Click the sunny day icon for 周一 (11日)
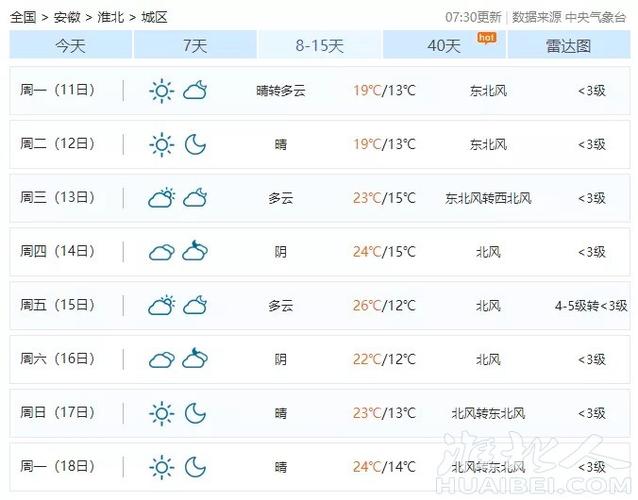Image resolution: width=638 pixels, height=500 pixels. coord(162,91)
